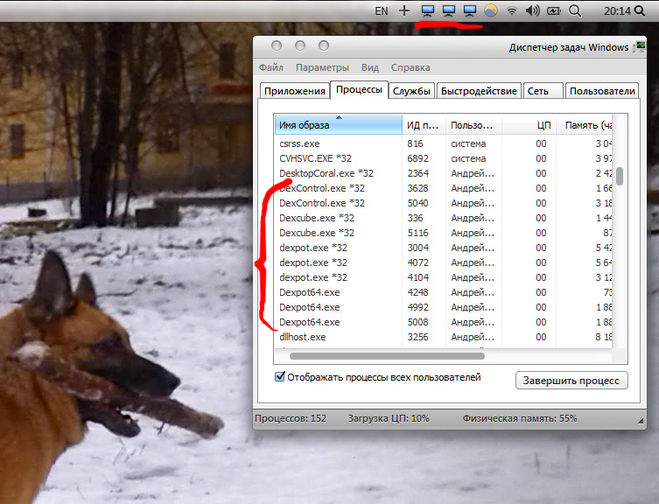Select Dexcube.exe with PID 336

point(443,218)
